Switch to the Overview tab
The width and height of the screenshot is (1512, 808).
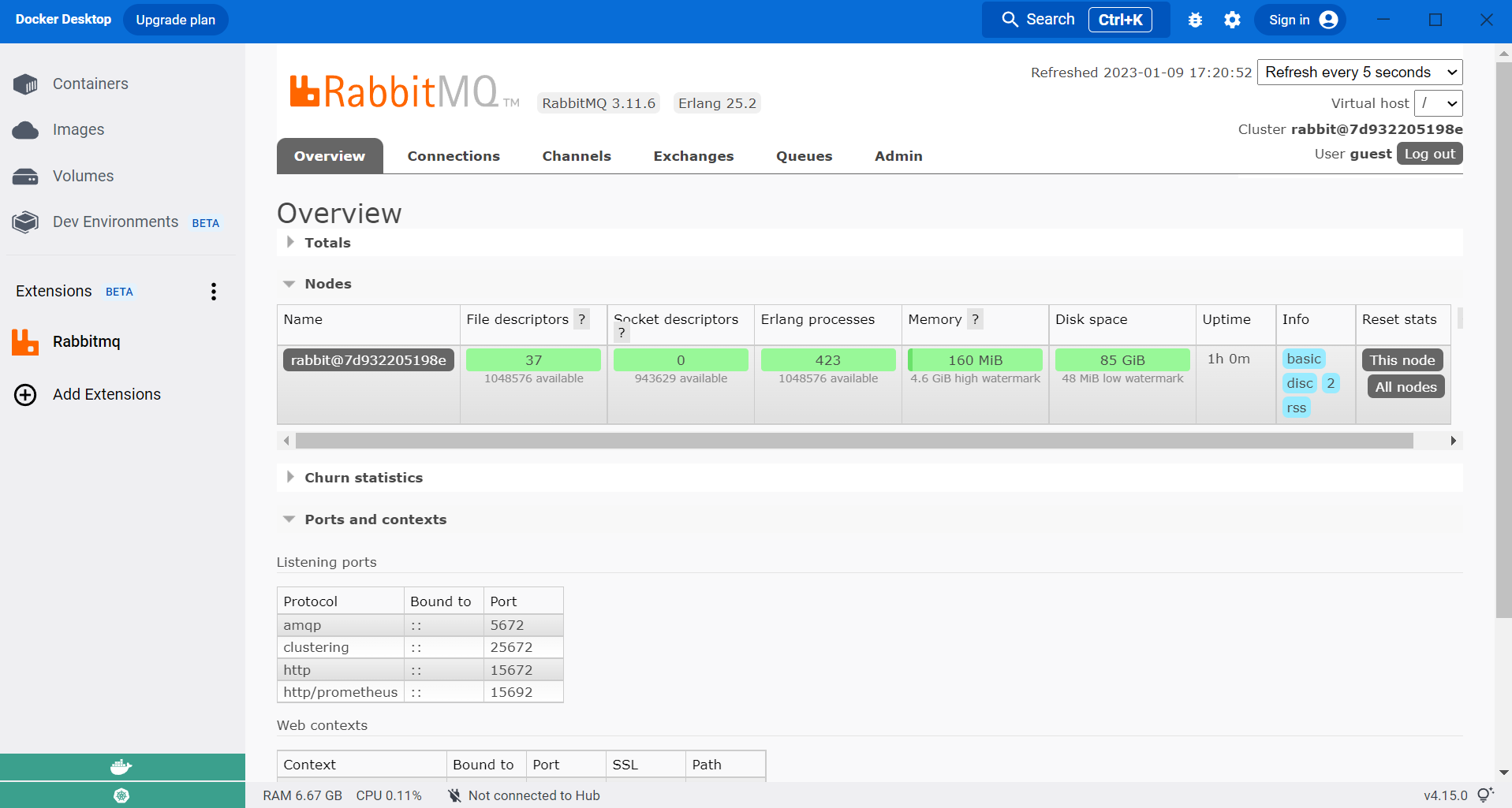(330, 156)
